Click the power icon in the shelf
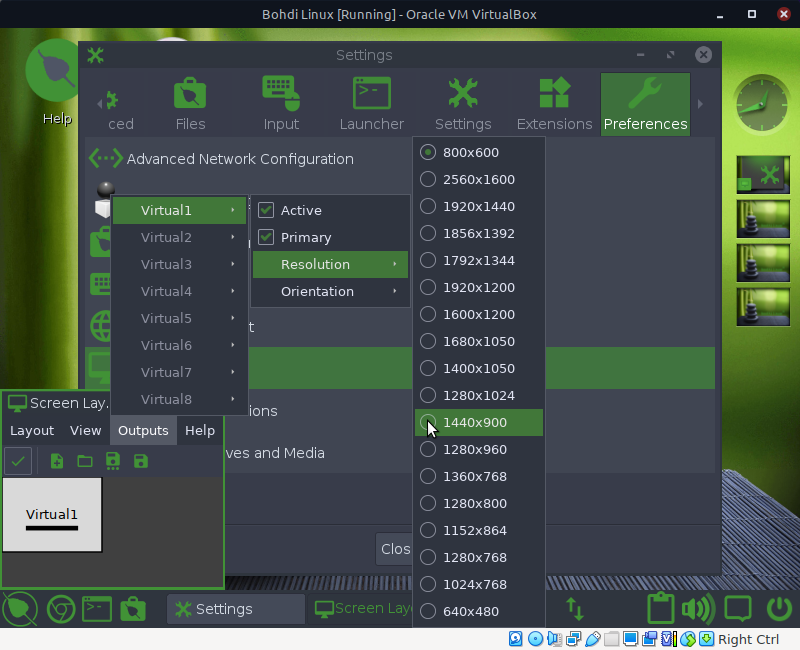 [x=779, y=608]
